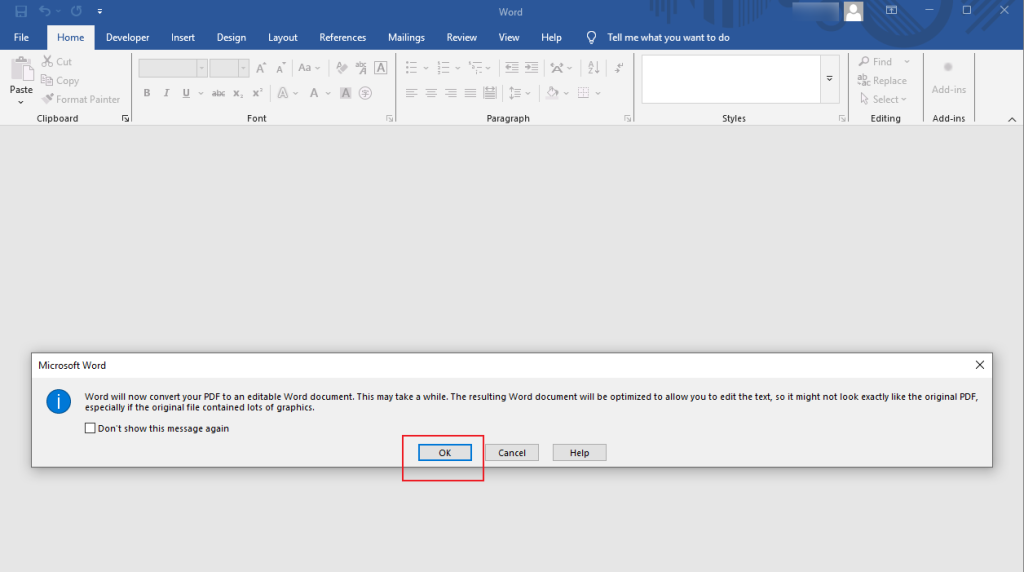Switch to the Developer tab
Screen dimensions: 1024x572
tap(127, 37)
